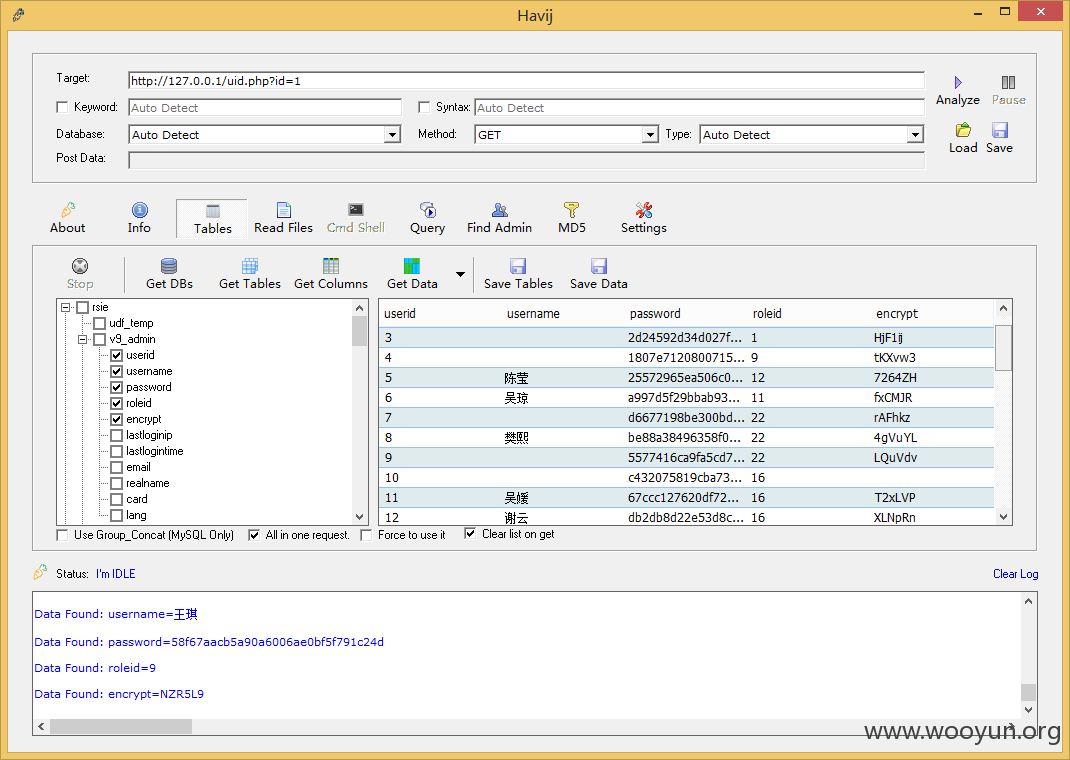1070x760 pixels.
Task: Click Get Tables icon
Action: coord(250,266)
